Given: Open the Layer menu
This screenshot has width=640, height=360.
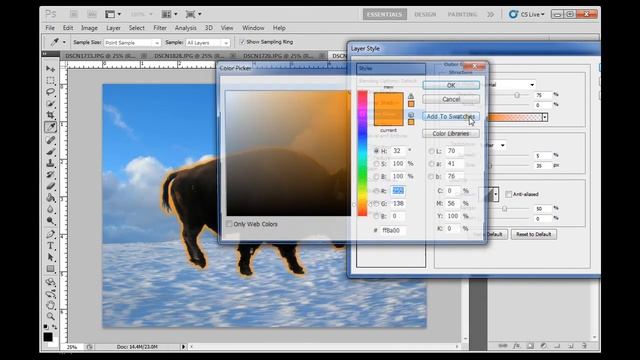Looking at the screenshot, I should (x=113, y=28).
